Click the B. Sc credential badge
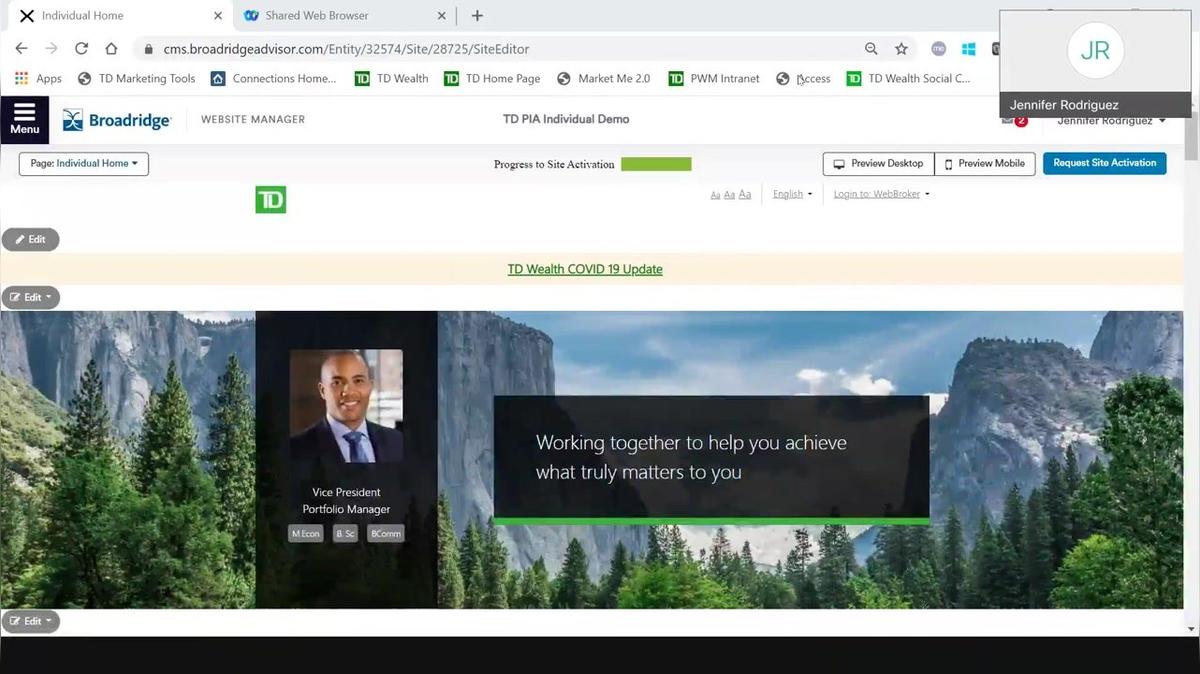Image resolution: width=1200 pixels, height=674 pixels. pyautogui.click(x=346, y=534)
